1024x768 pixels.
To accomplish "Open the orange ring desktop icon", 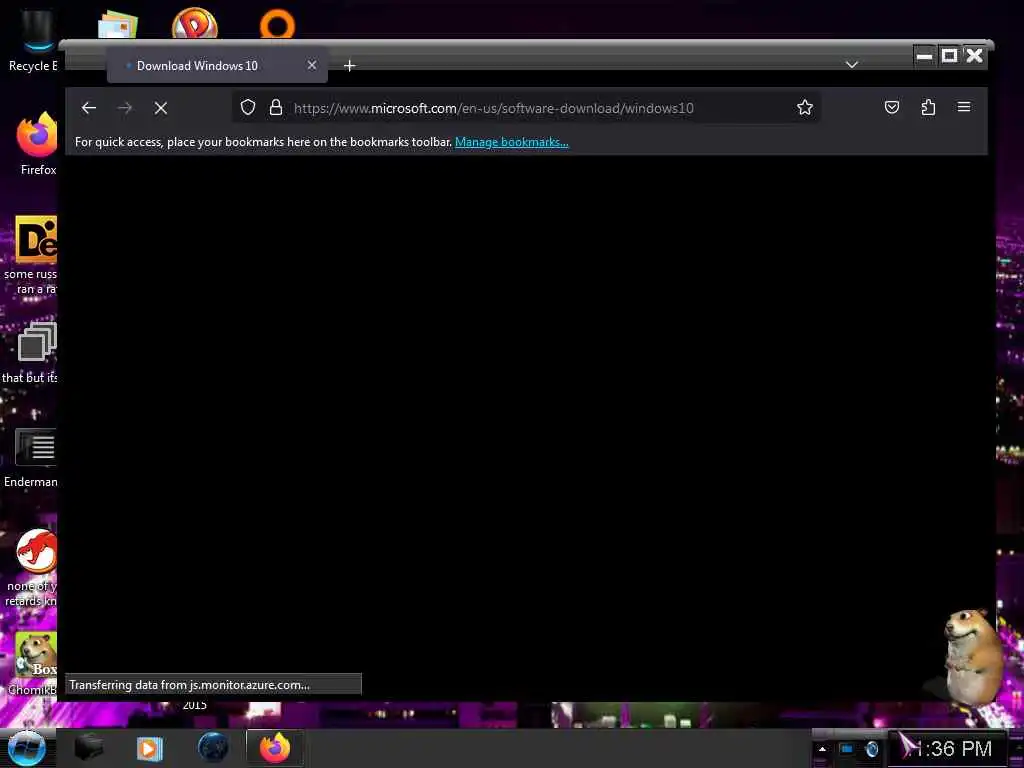I will (x=278, y=25).
